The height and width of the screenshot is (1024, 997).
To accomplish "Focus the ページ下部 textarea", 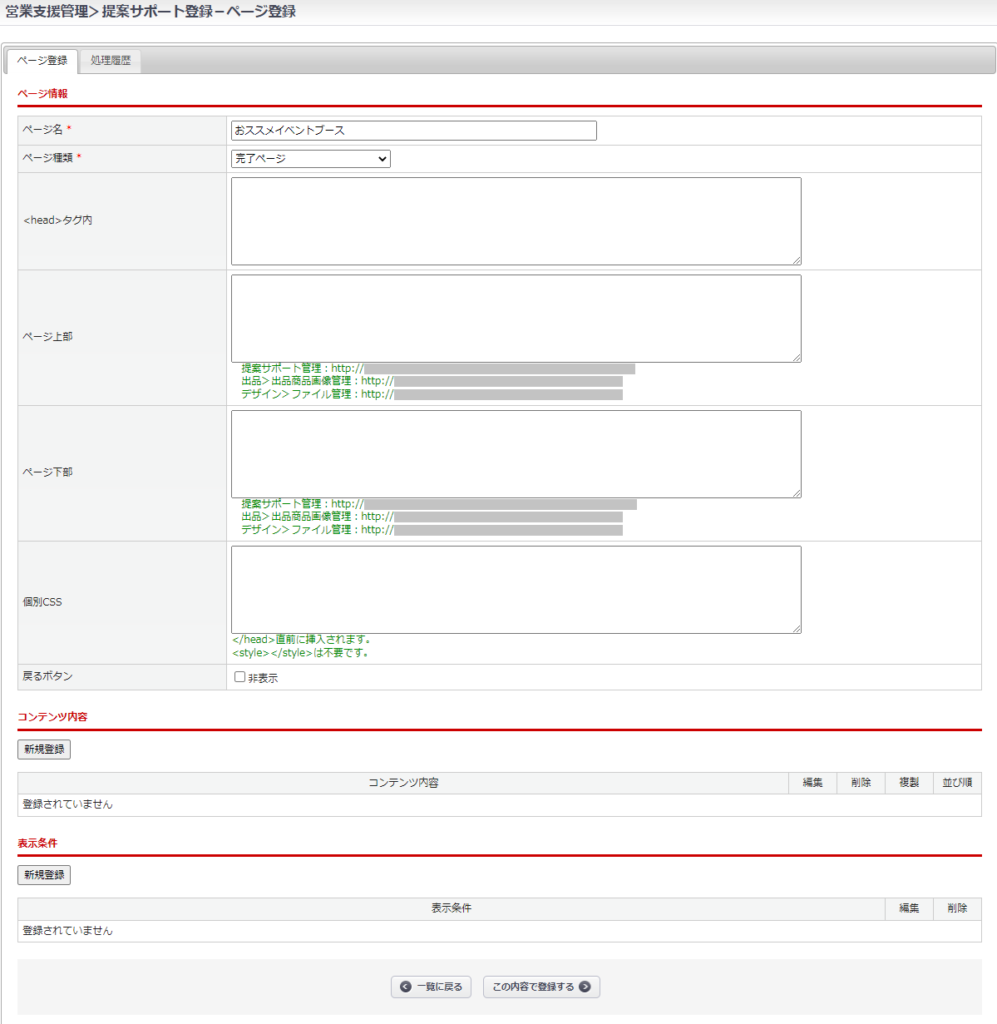I will [516, 454].
